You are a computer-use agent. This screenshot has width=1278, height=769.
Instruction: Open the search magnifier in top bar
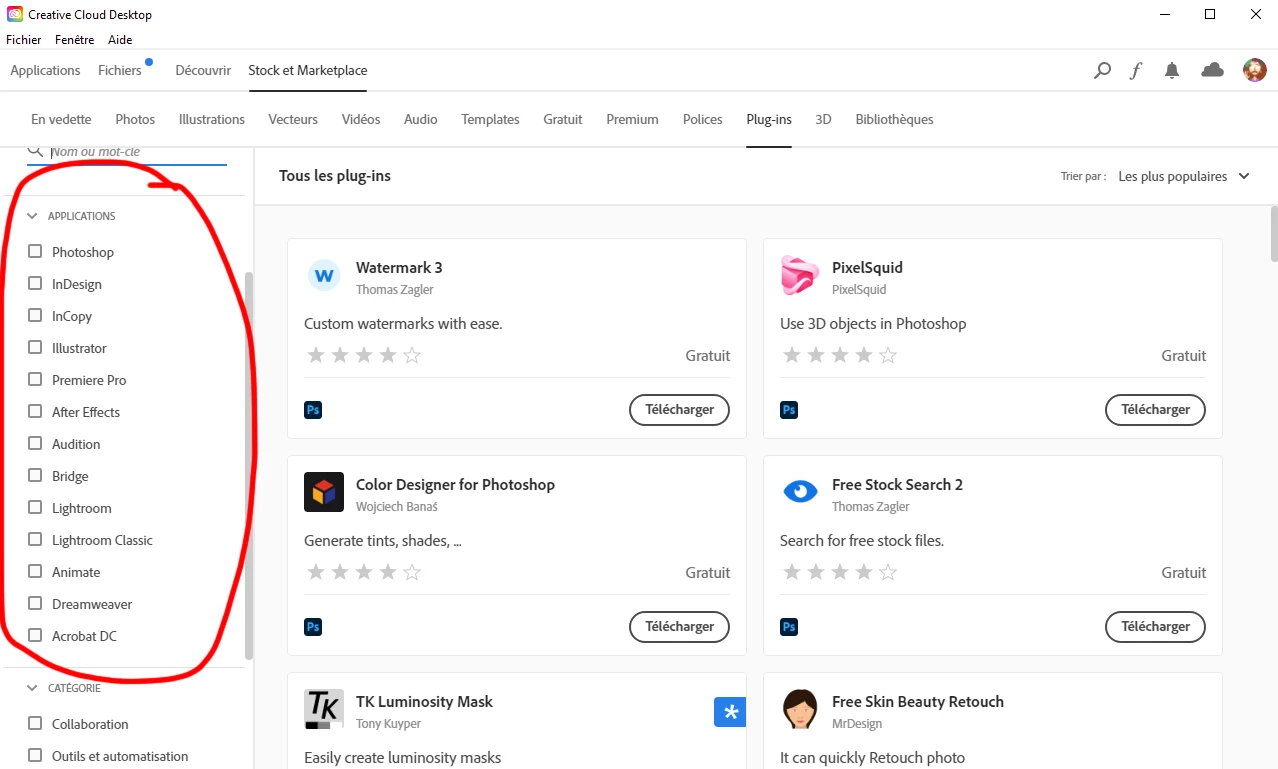(1102, 71)
